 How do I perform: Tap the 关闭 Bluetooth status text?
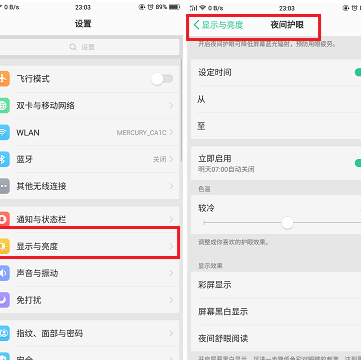point(160,160)
